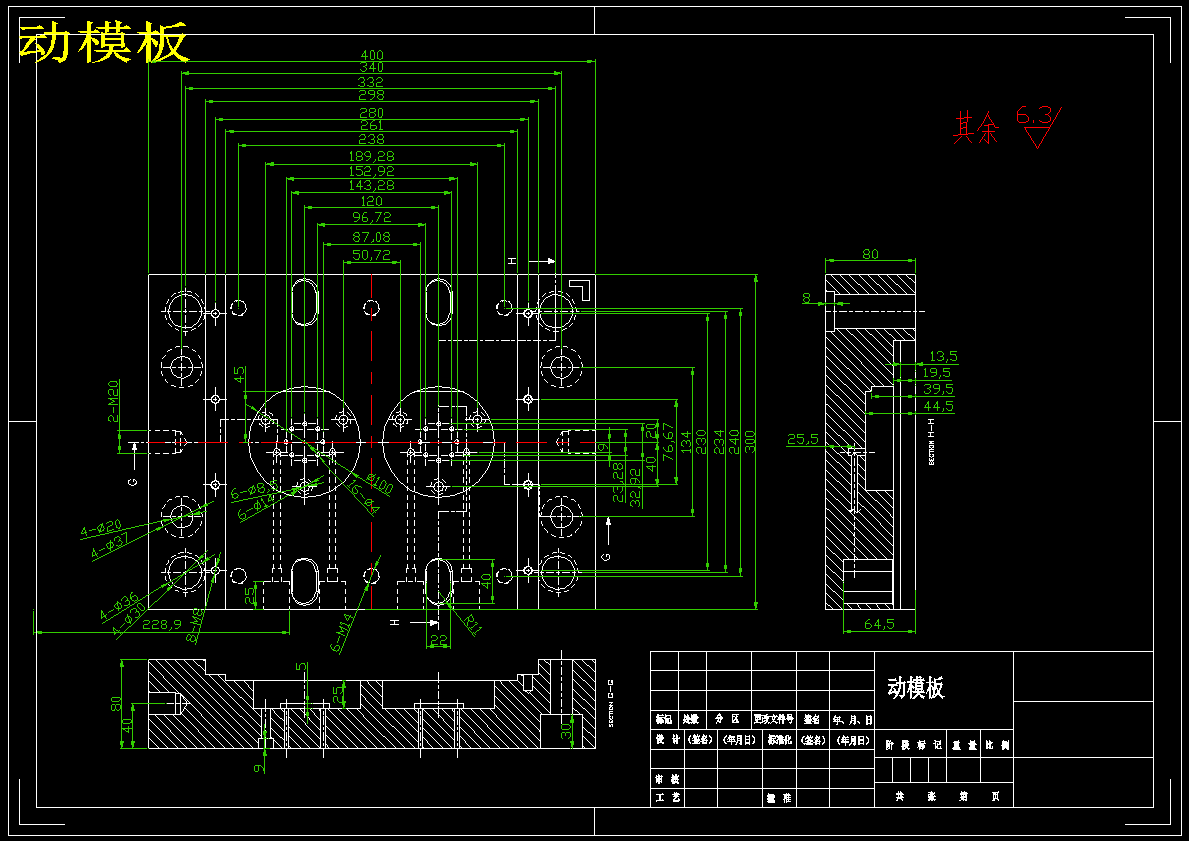Click the 标准化 cell in the title block
Viewport: 1189px width, 841px height.
(x=780, y=739)
